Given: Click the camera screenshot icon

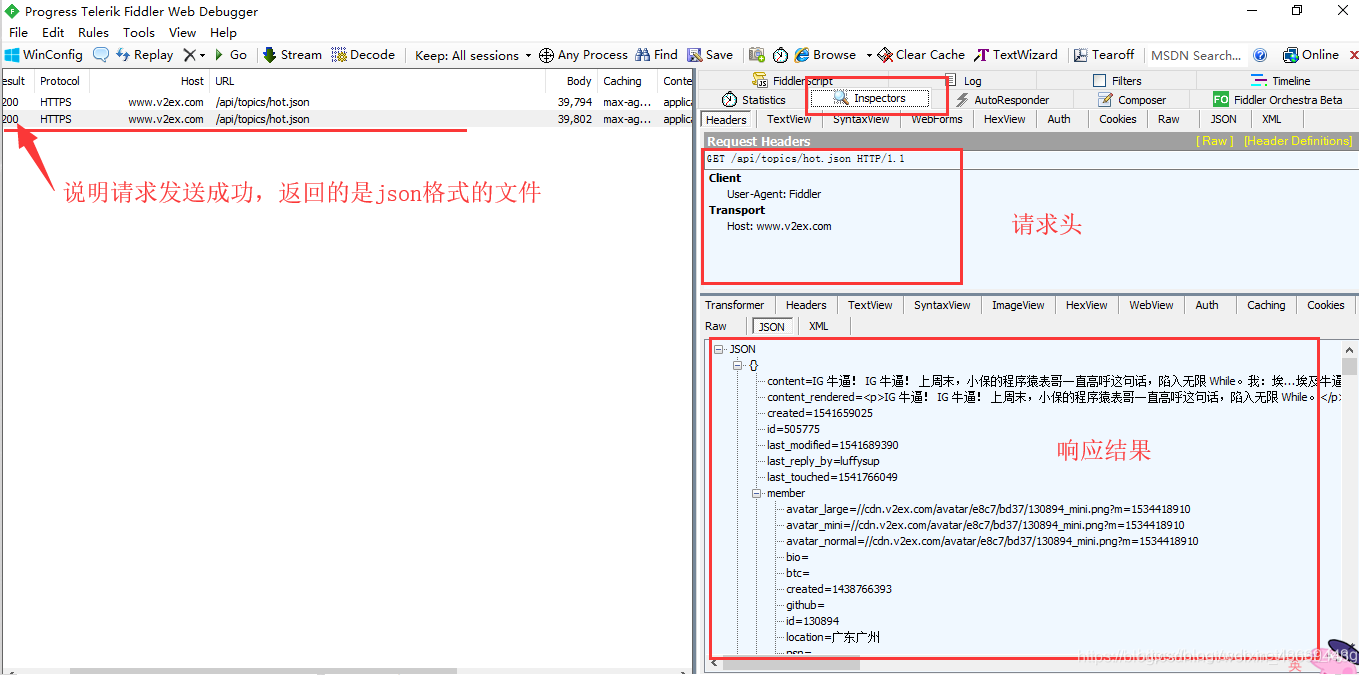Looking at the screenshot, I should [x=757, y=55].
